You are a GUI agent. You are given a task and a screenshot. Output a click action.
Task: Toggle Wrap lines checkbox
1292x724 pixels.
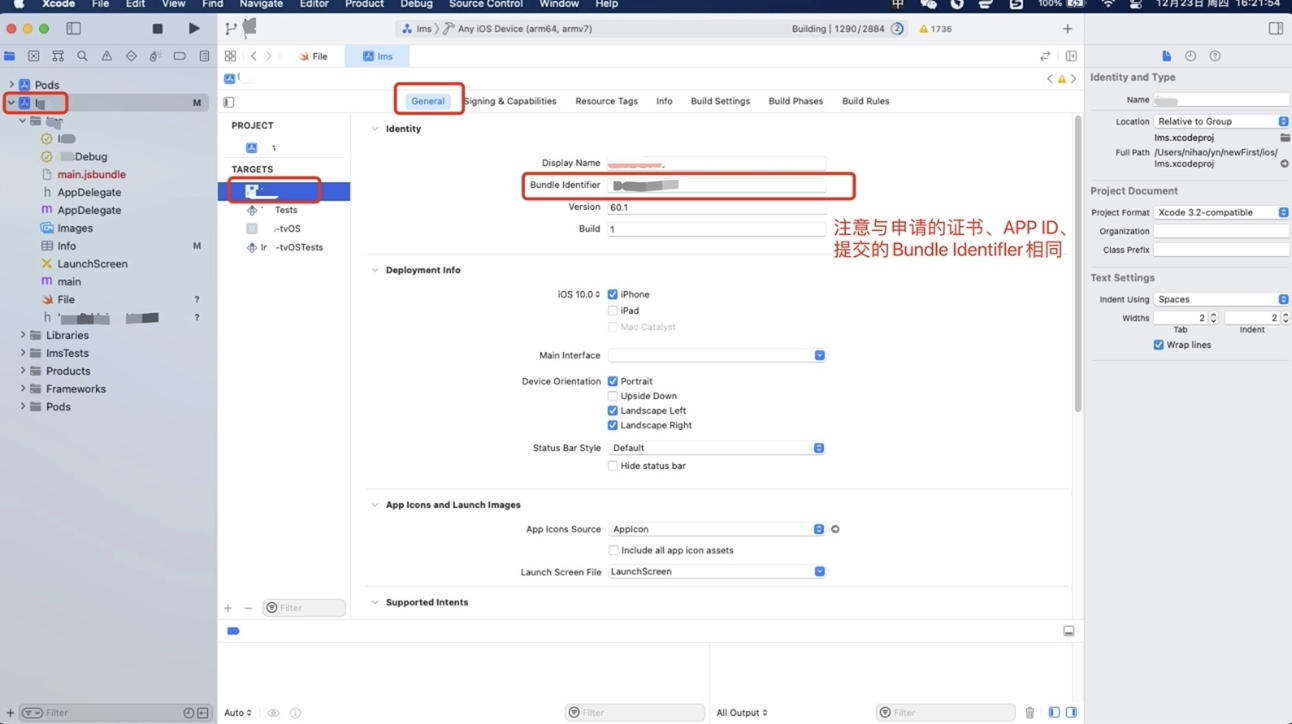[1158, 345]
